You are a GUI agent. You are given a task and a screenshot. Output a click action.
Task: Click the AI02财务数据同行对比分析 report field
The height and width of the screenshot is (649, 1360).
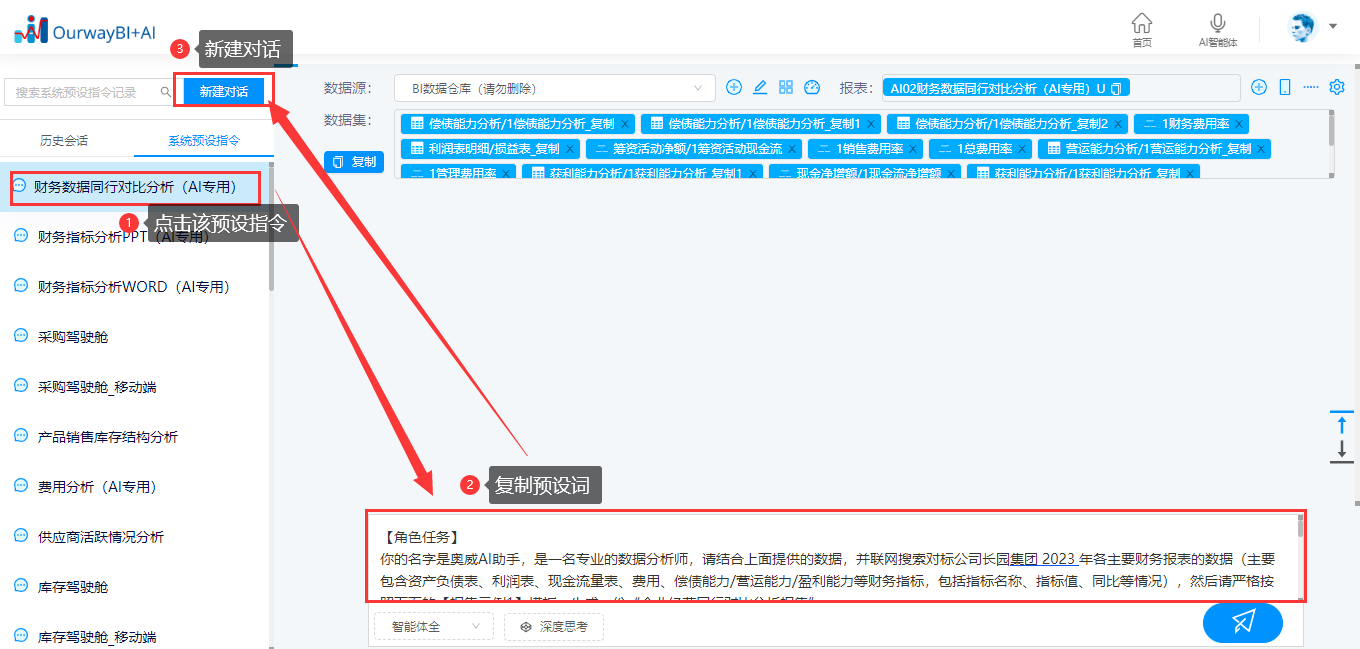(x=1061, y=88)
